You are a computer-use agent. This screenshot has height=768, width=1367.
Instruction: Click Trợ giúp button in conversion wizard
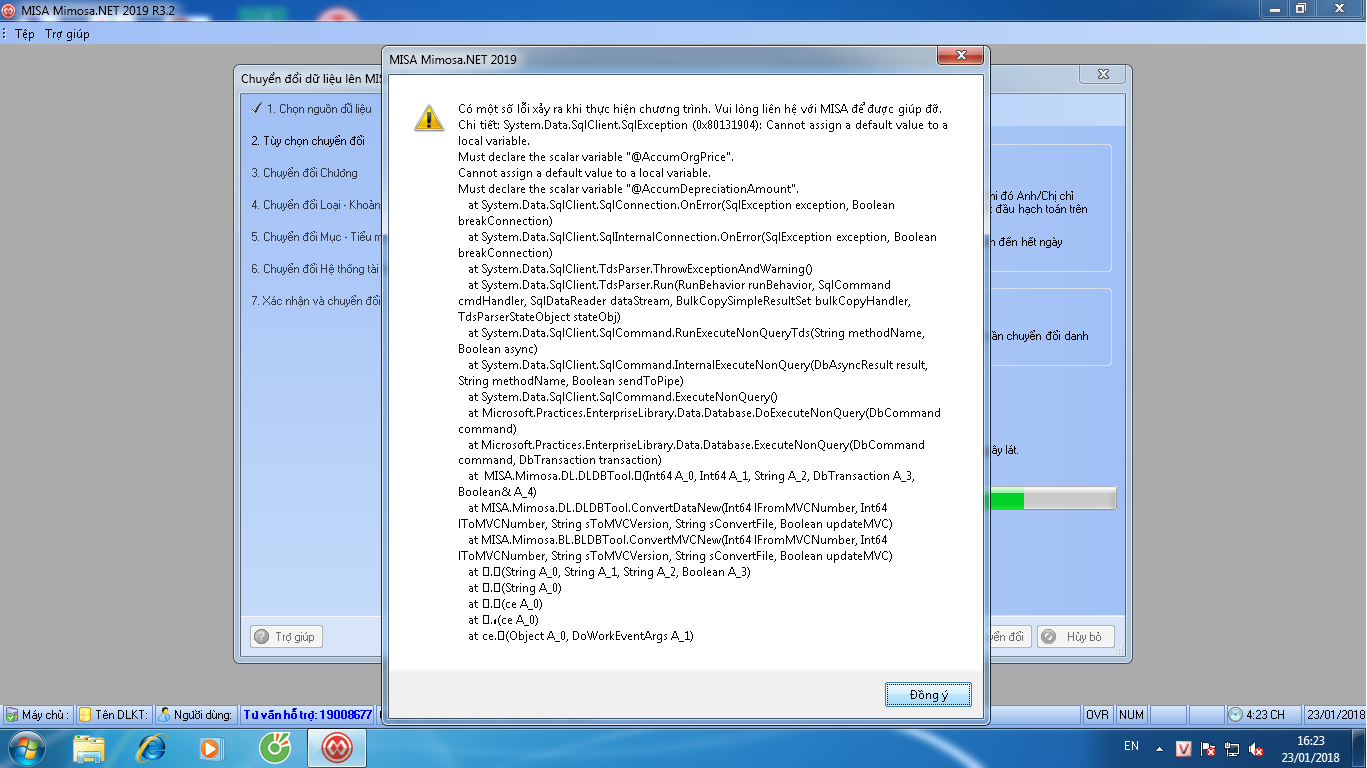point(286,636)
